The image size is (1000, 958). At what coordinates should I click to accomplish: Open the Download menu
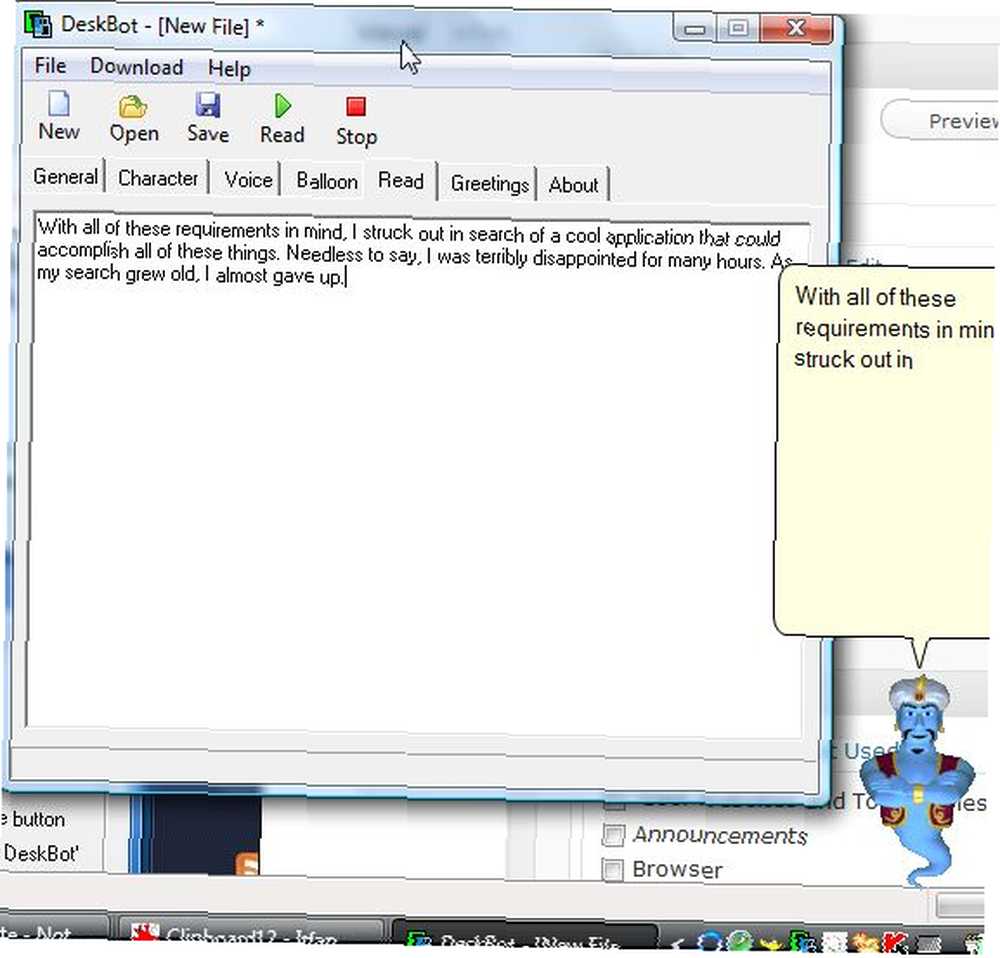[x=136, y=67]
